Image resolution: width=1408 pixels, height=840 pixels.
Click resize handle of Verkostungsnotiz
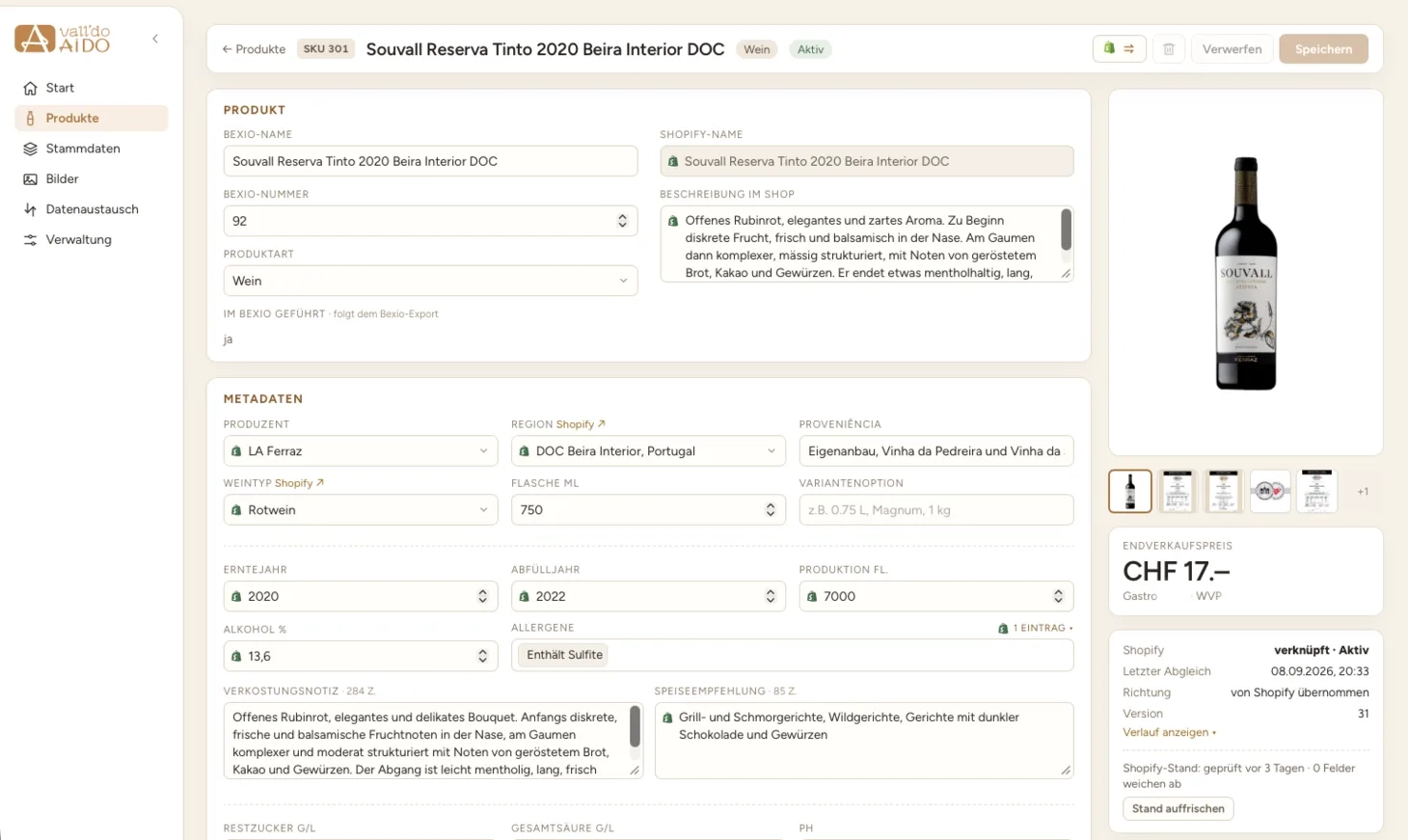(x=635, y=770)
